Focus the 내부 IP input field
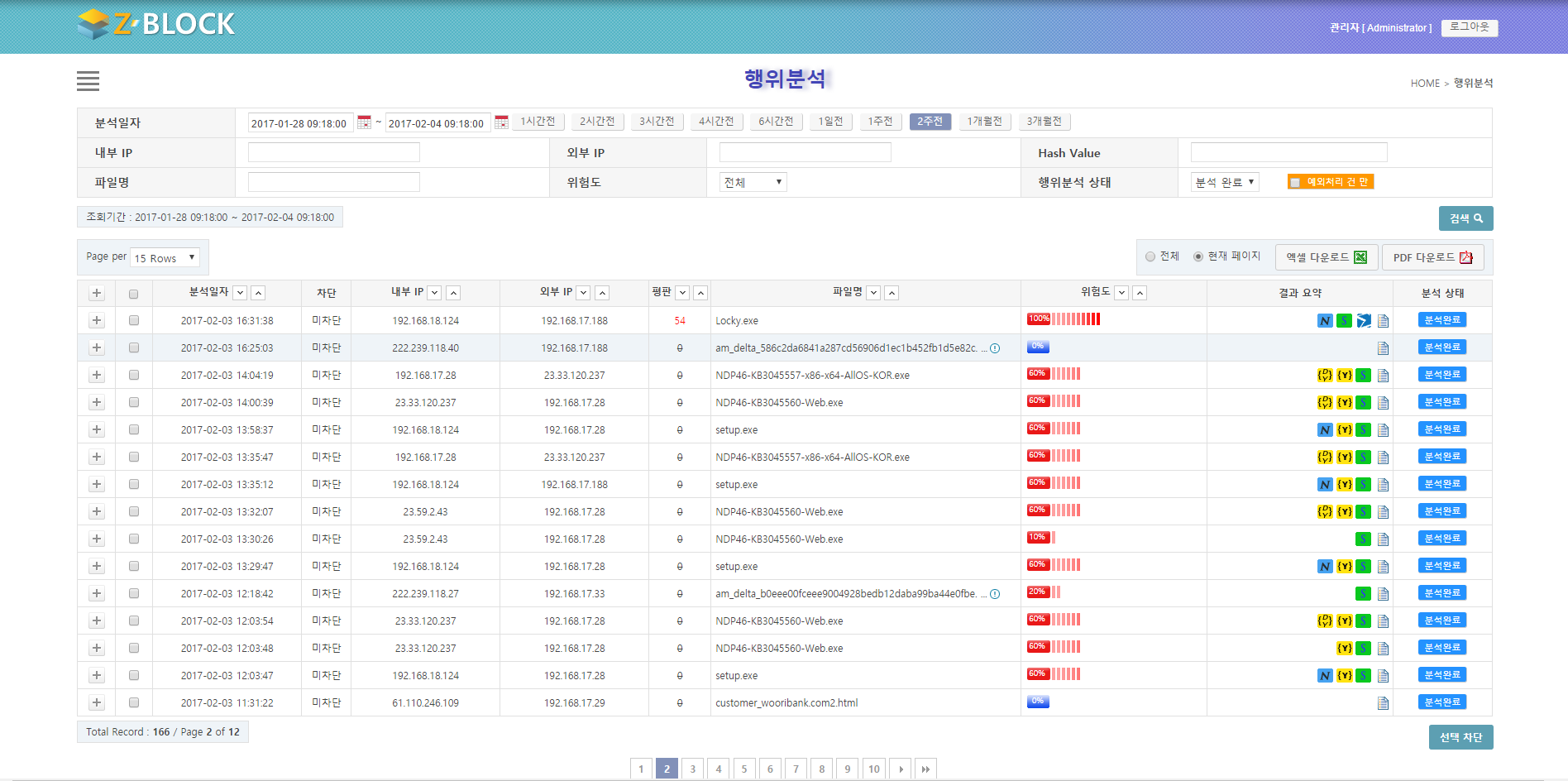Viewport: 1568px width, 781px height. (334, 152)
